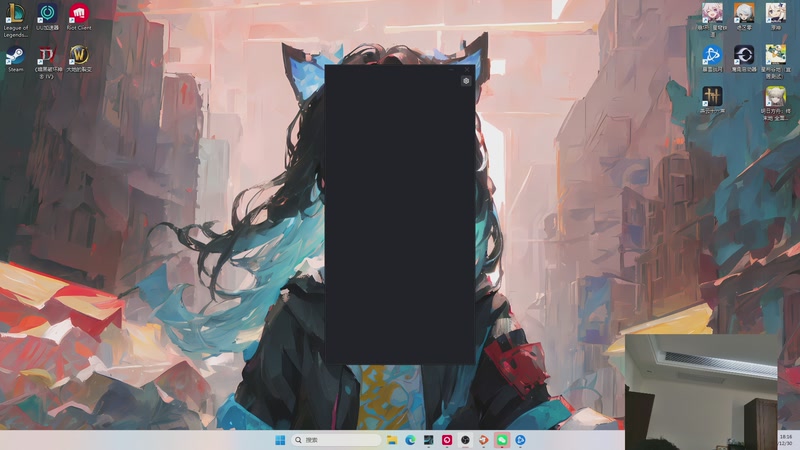The height and width of the screenshot is (450, 800).
Task: Open the Diablo IV desktop shortcut
Action: click(x=47, y=62)
